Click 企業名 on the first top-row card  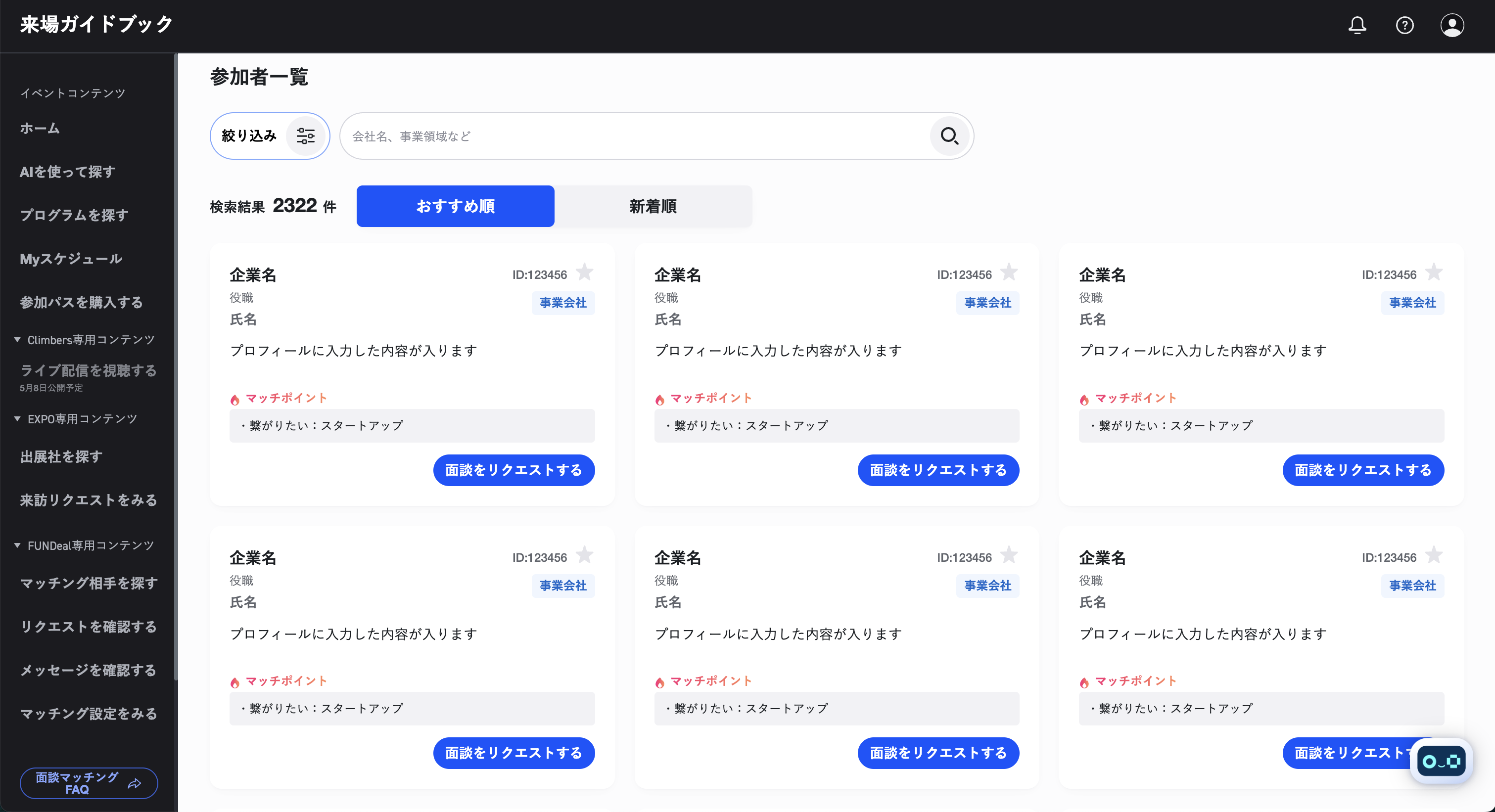253,275
